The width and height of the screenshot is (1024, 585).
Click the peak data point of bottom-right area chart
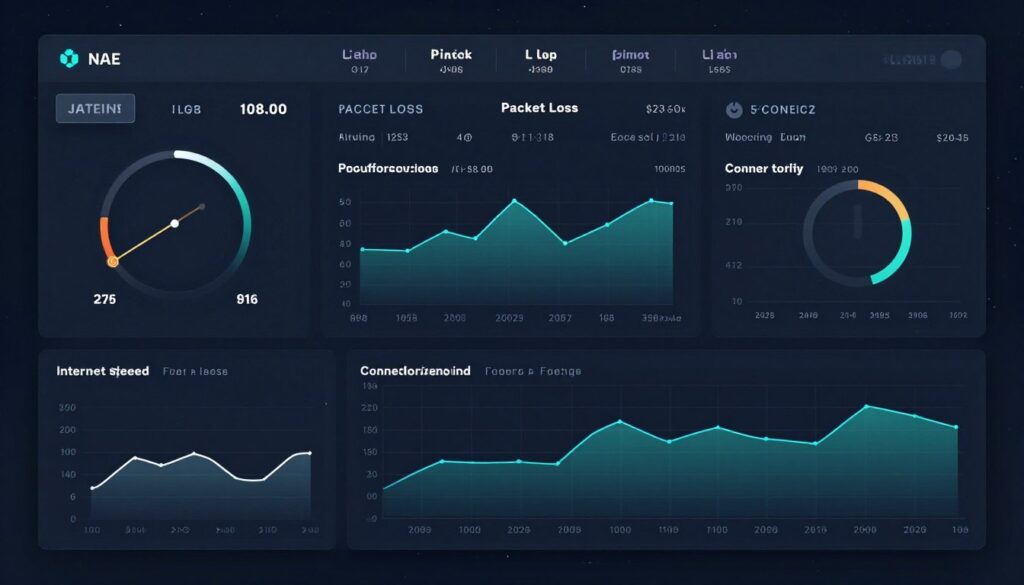867,406
